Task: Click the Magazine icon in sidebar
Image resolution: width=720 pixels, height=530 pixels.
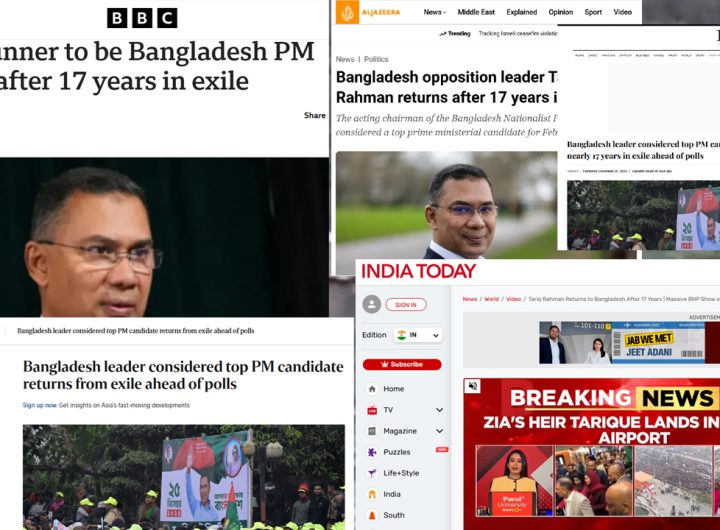Action: [372, 431]
